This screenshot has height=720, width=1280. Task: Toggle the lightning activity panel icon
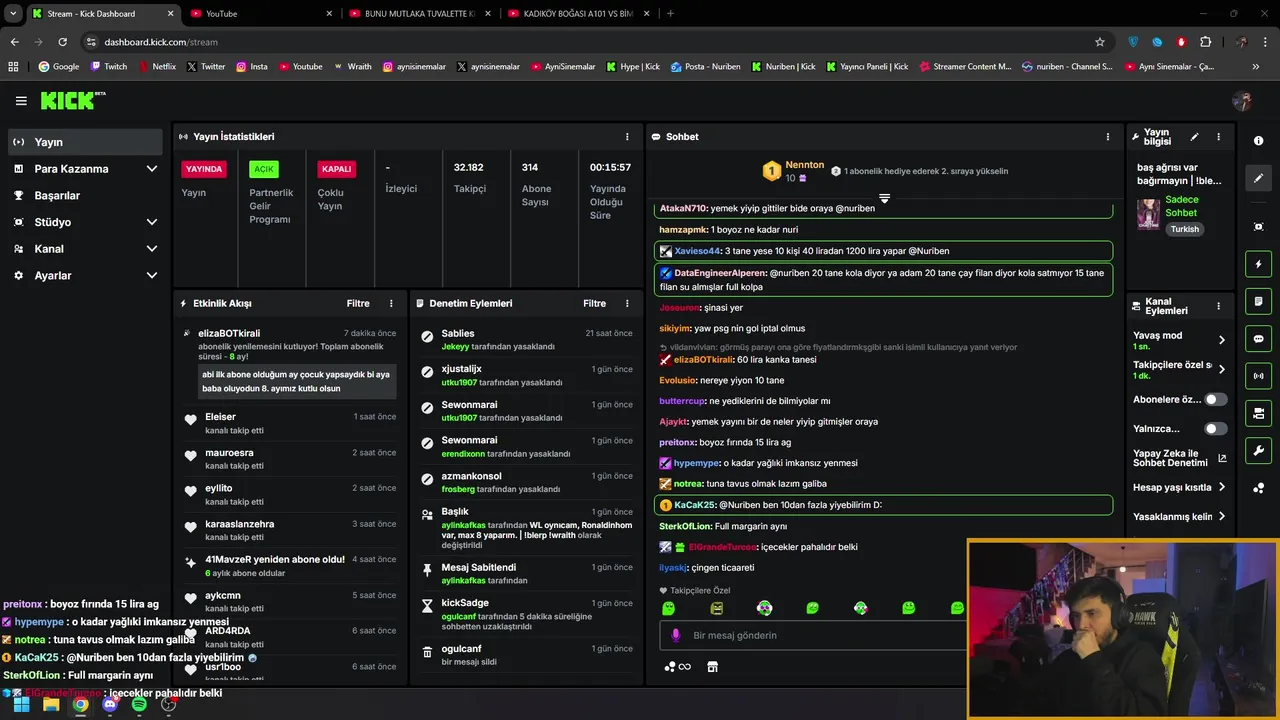tap(1259, 264)
